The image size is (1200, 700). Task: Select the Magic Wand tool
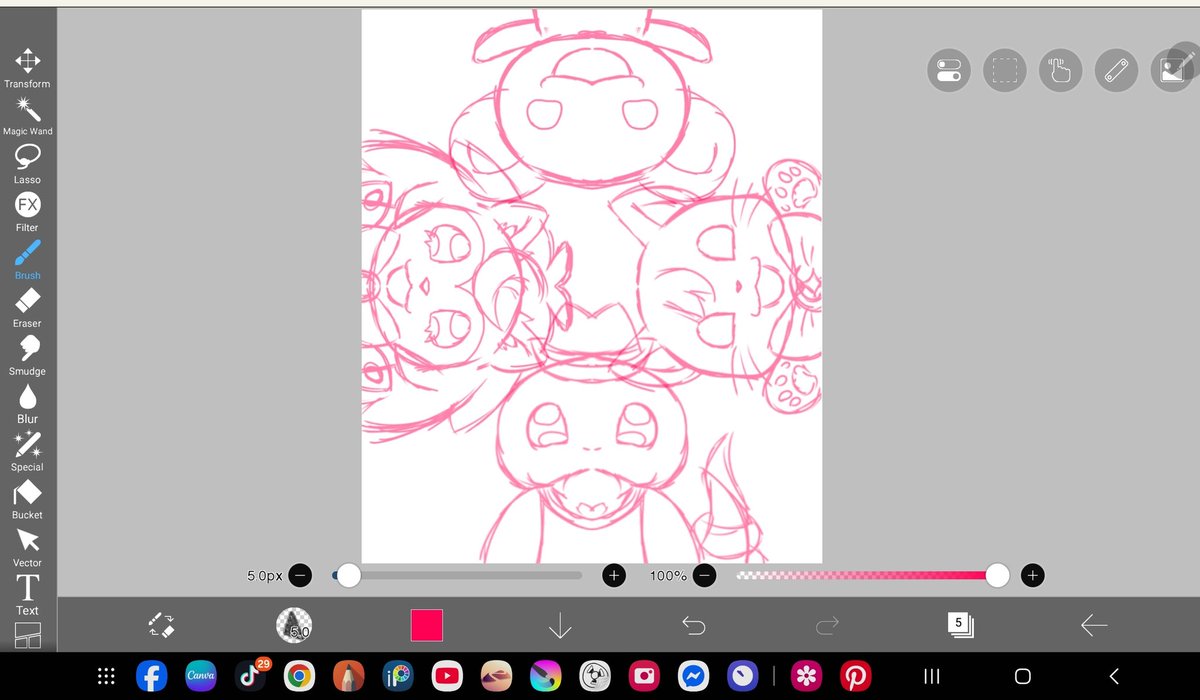(x=27, y=116)
